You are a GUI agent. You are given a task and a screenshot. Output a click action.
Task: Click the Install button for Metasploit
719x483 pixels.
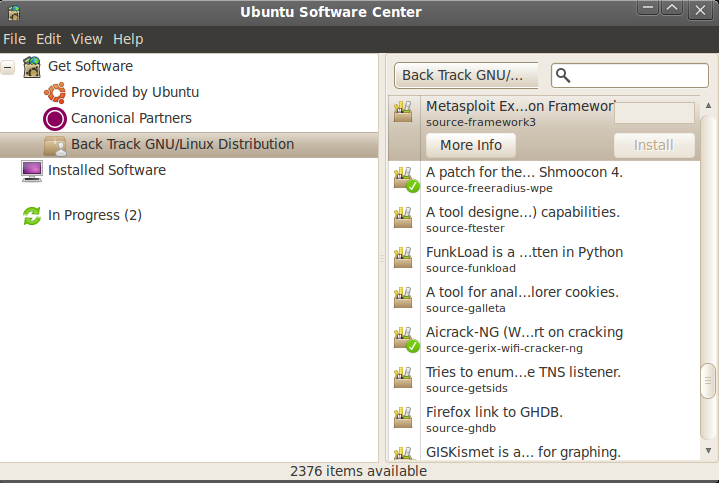pyautogui.click(x=653, y=145)
